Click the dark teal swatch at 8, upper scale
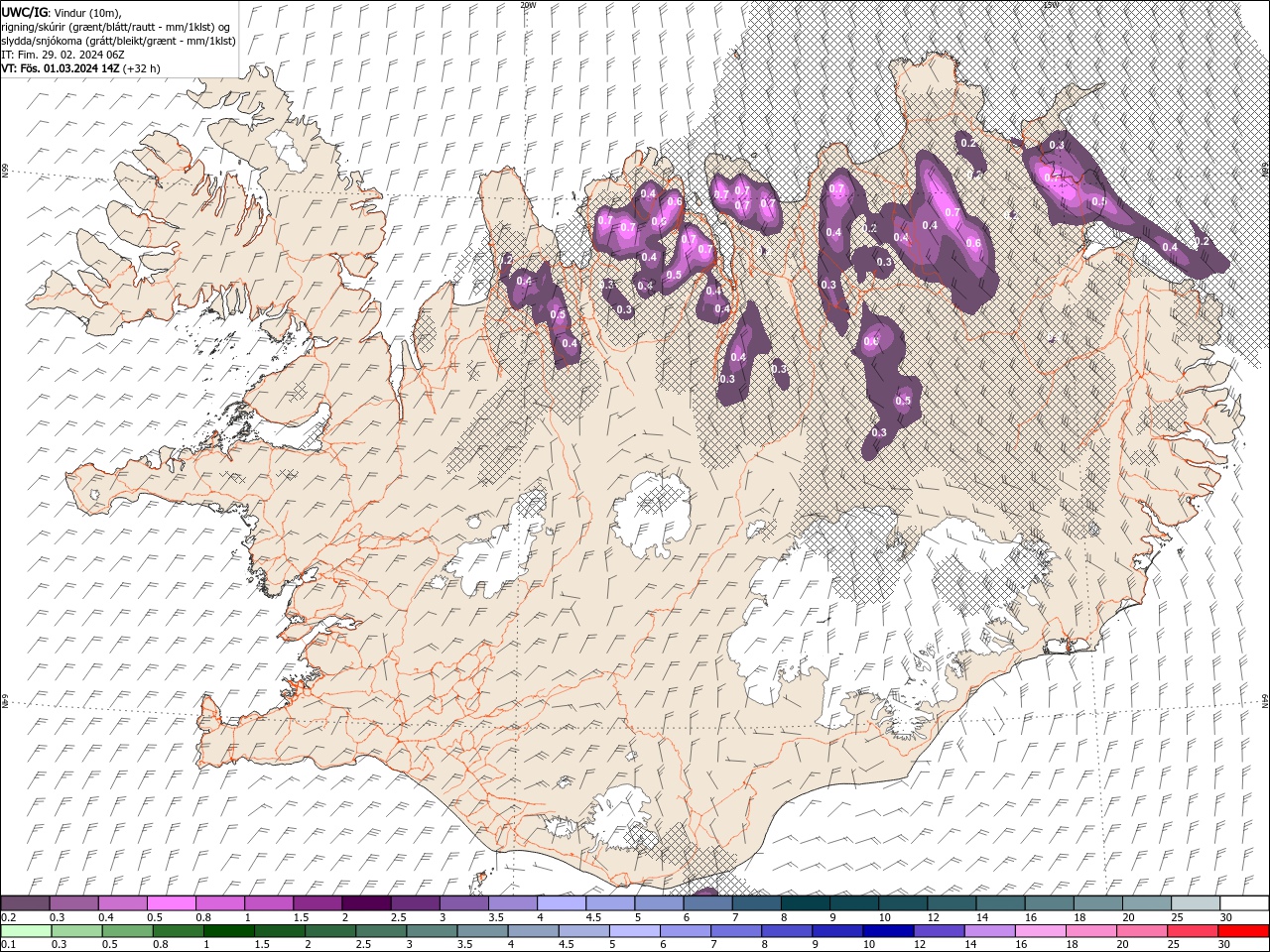Screen dimensions: 1270x952 (805, 903)
